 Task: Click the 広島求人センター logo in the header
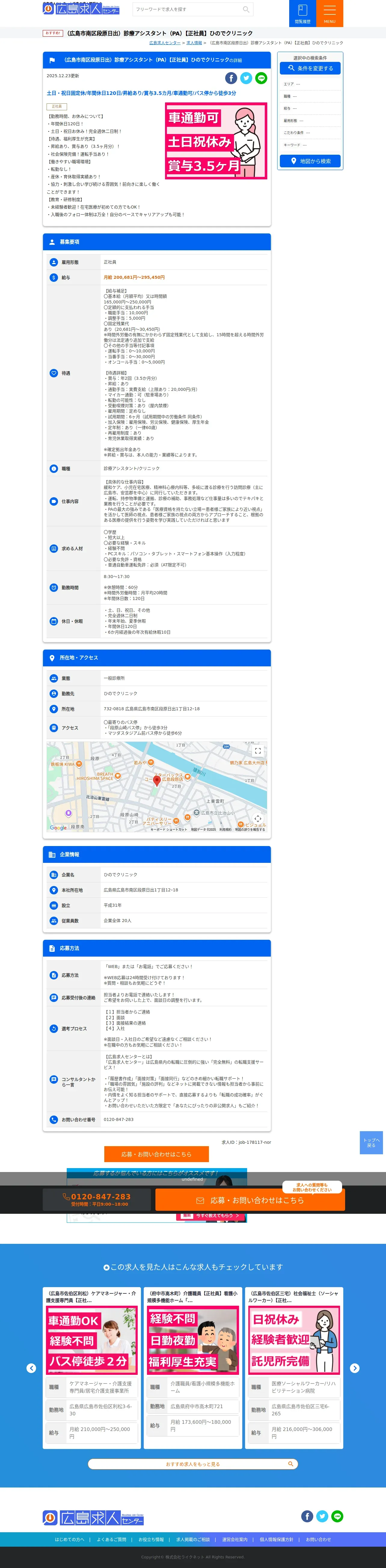click(81, 9)
